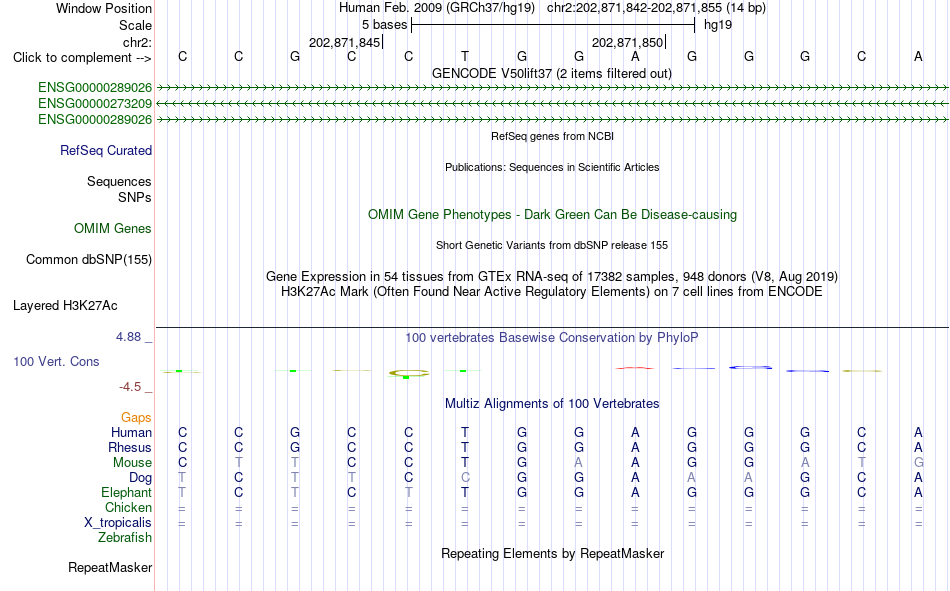Click the hg19 label beside scale bar
The height and width of the screenshot is (591, 950).
click(x=718, y=25)
